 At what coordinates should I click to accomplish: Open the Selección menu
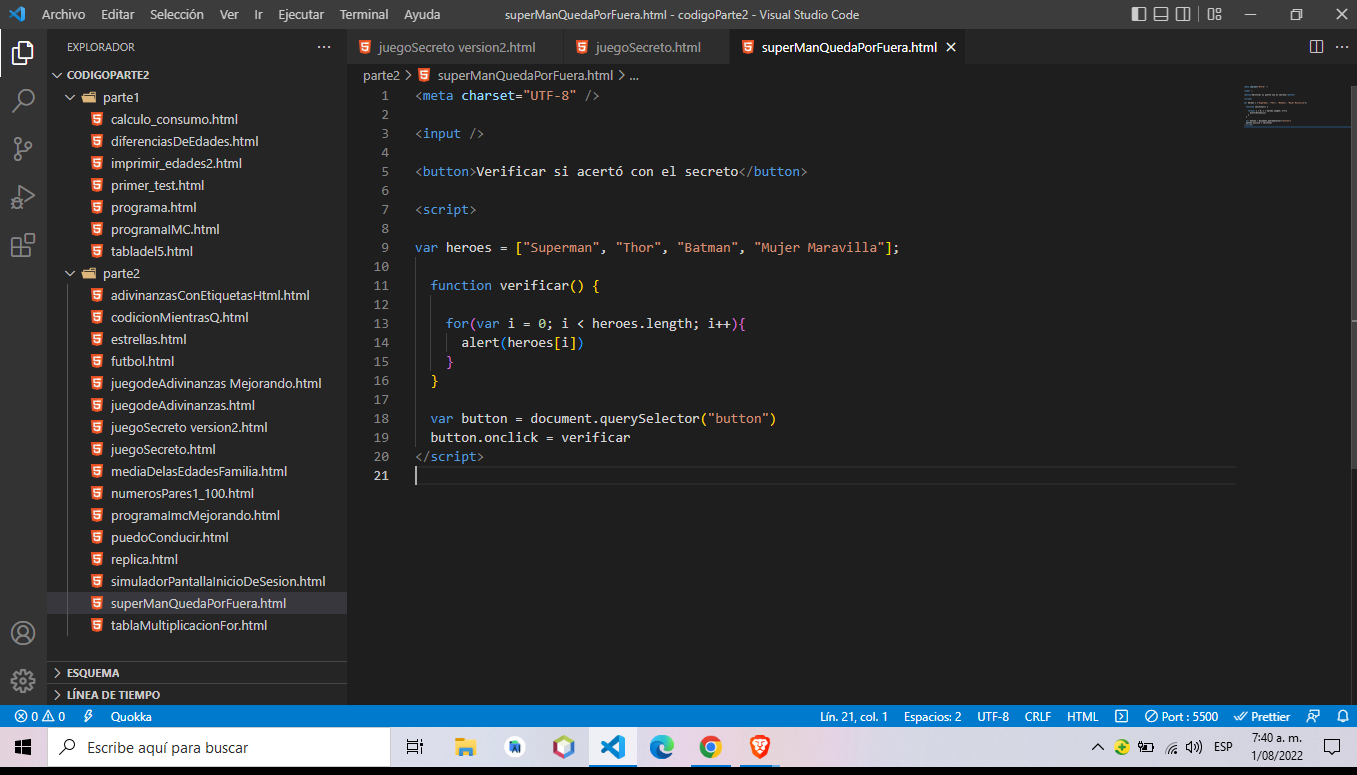[177, 15]
